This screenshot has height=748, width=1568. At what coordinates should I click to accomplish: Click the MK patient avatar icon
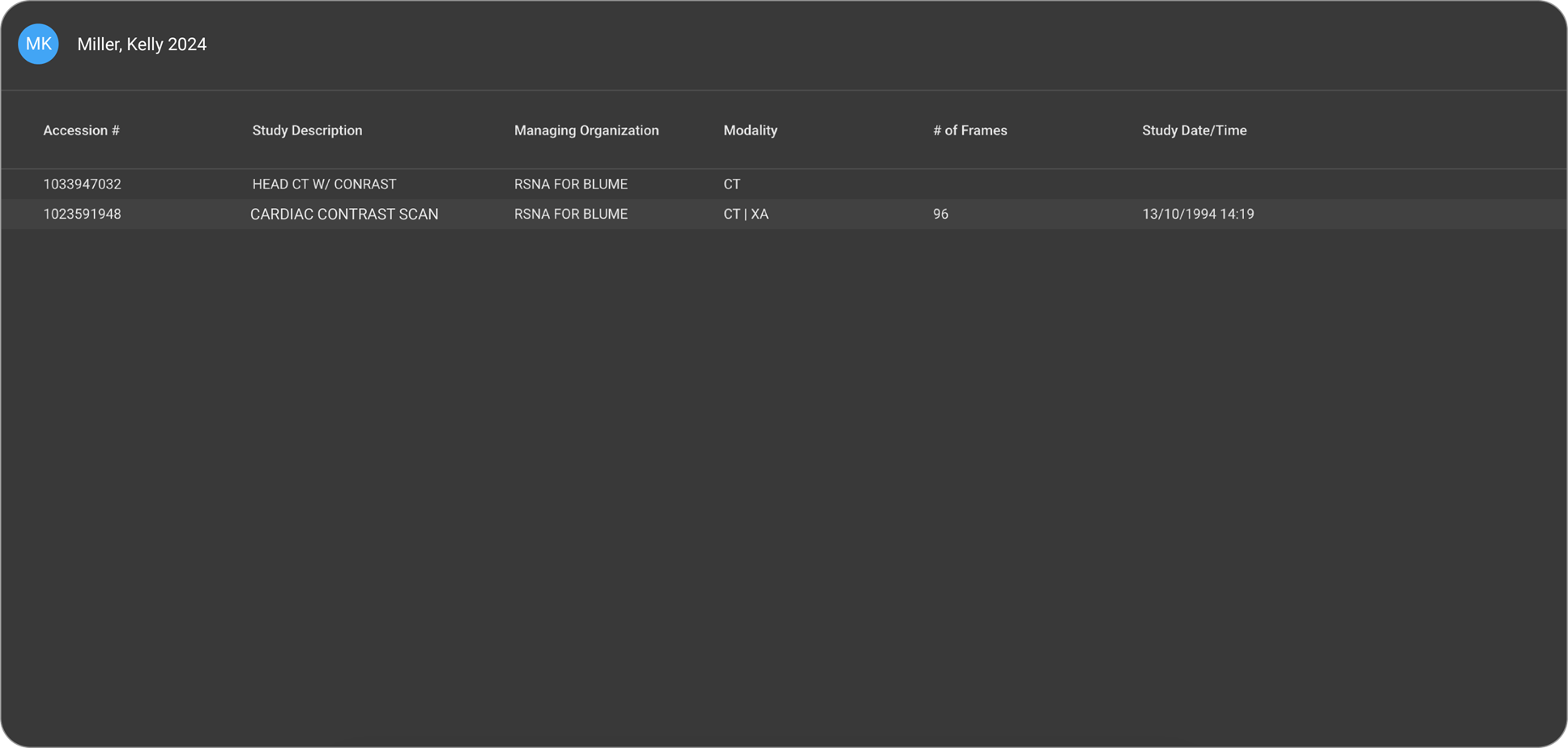pyautogui.click(x=38, y=44)
